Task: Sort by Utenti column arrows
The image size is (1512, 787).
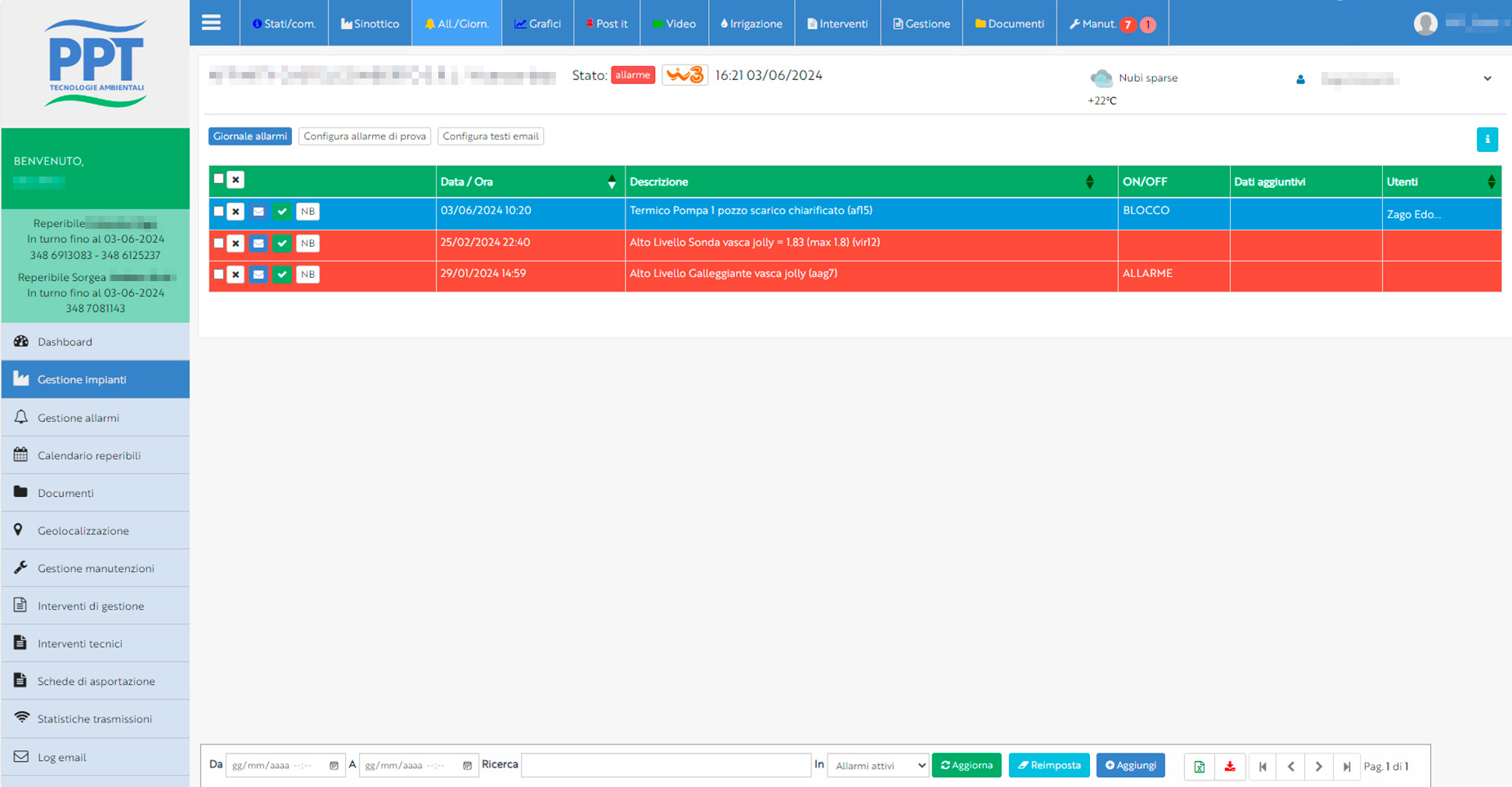Action: pyautogui.click(x=1491, y=182)
